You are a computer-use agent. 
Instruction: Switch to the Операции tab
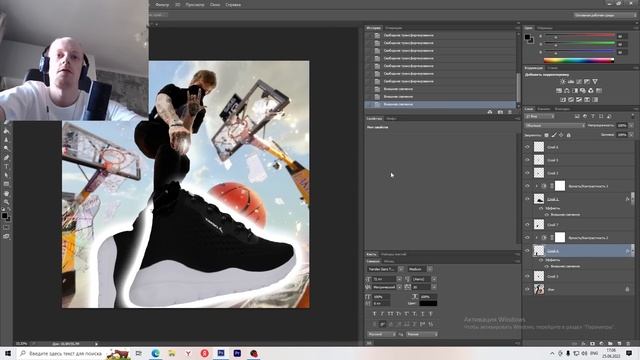click(393, 28)
